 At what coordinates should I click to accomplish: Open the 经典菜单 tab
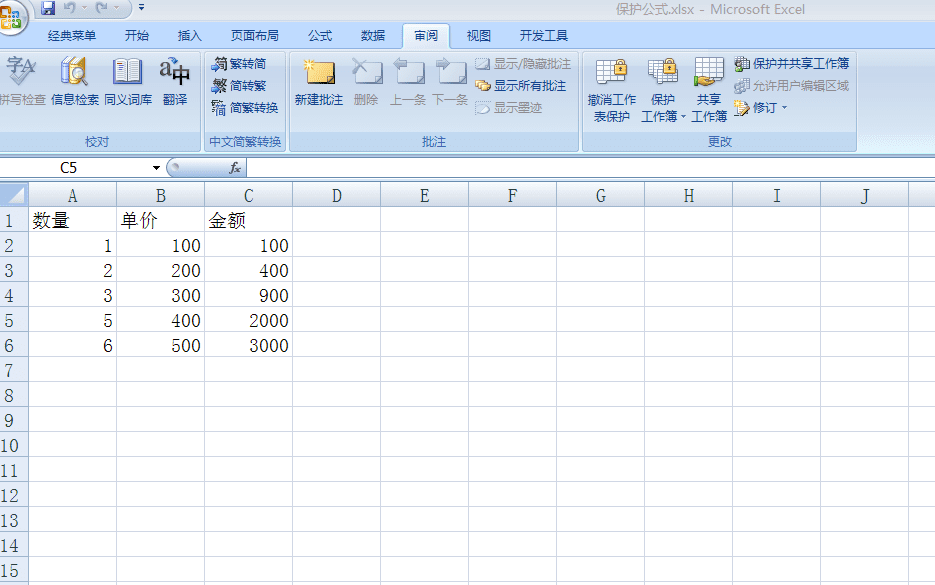pos(72,36)
